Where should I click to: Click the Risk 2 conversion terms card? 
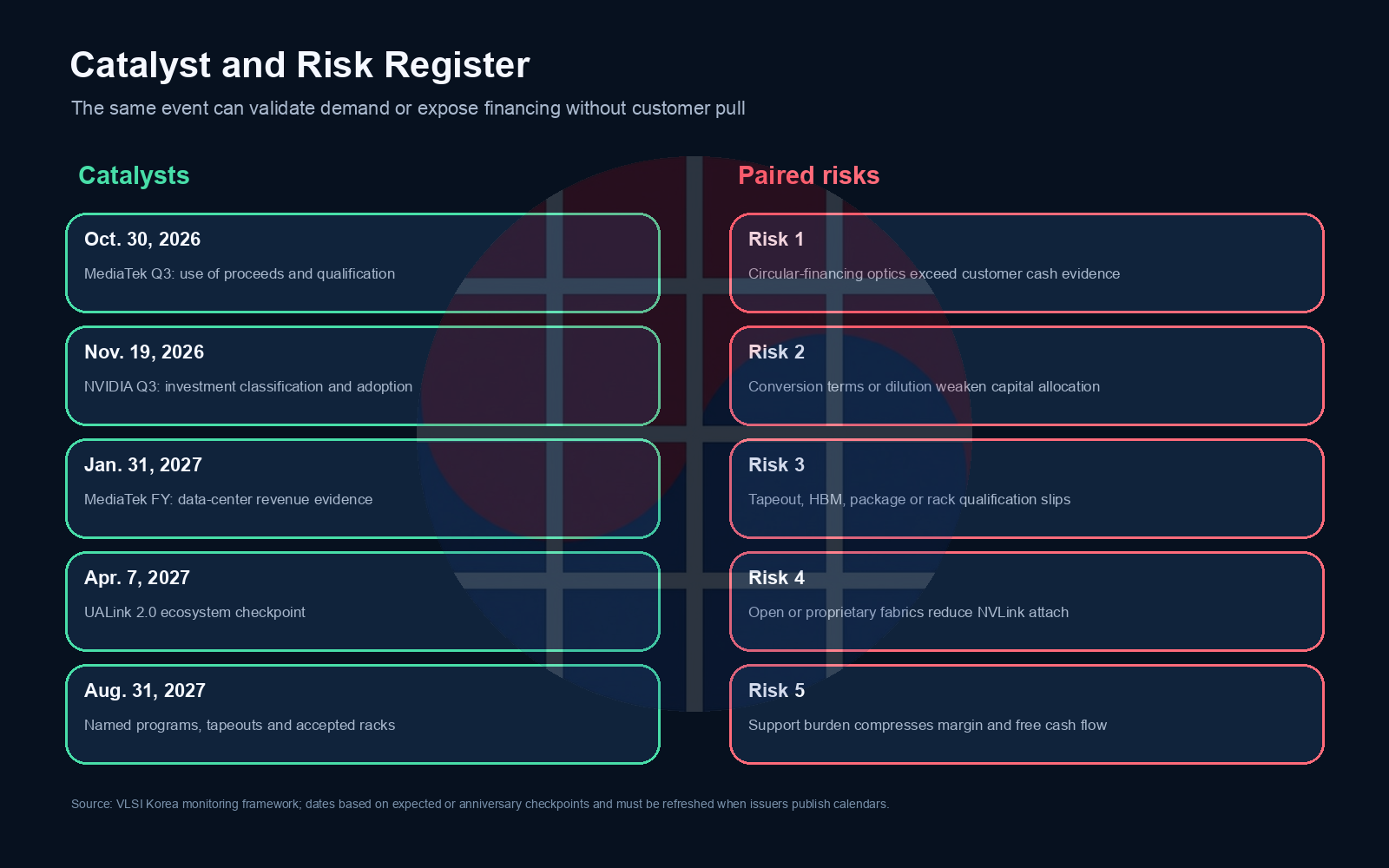point(1027,376)
